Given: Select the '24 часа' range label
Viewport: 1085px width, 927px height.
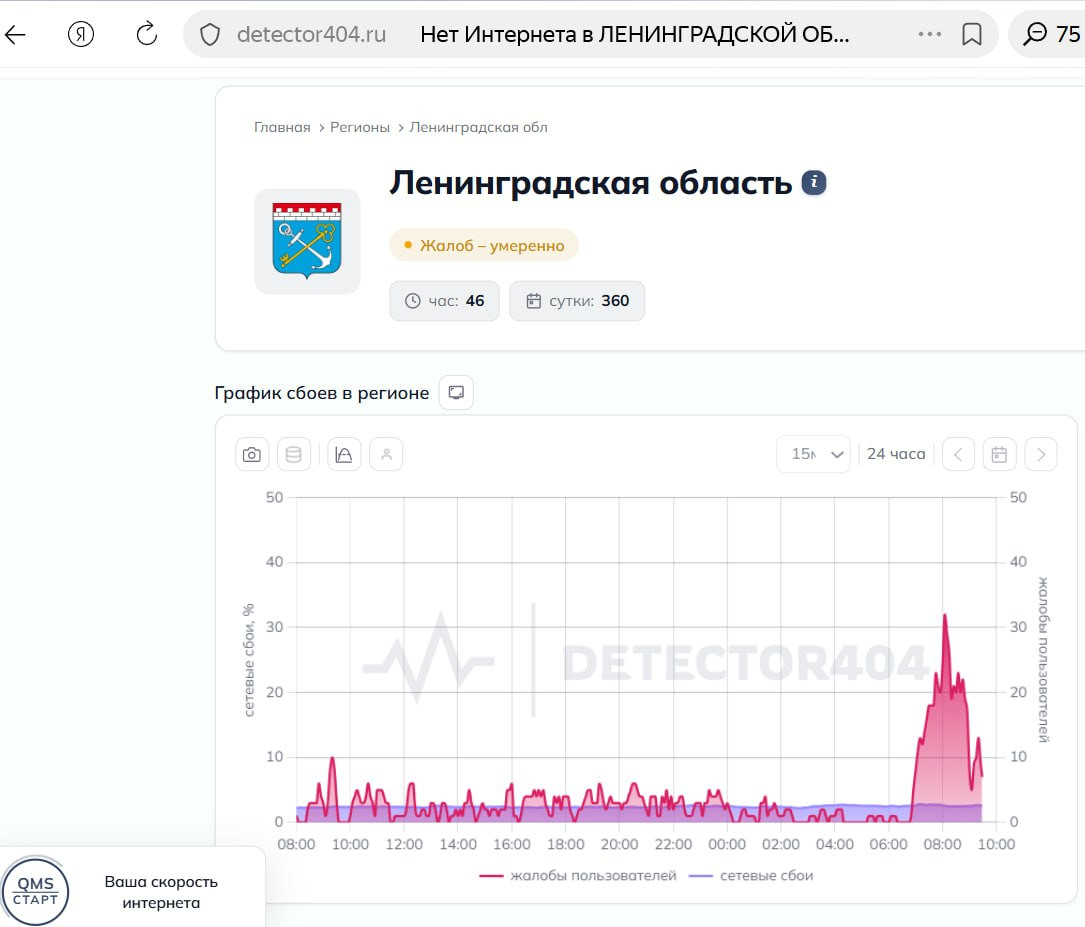Looking at the screenshot, I should tap(896, 455).
